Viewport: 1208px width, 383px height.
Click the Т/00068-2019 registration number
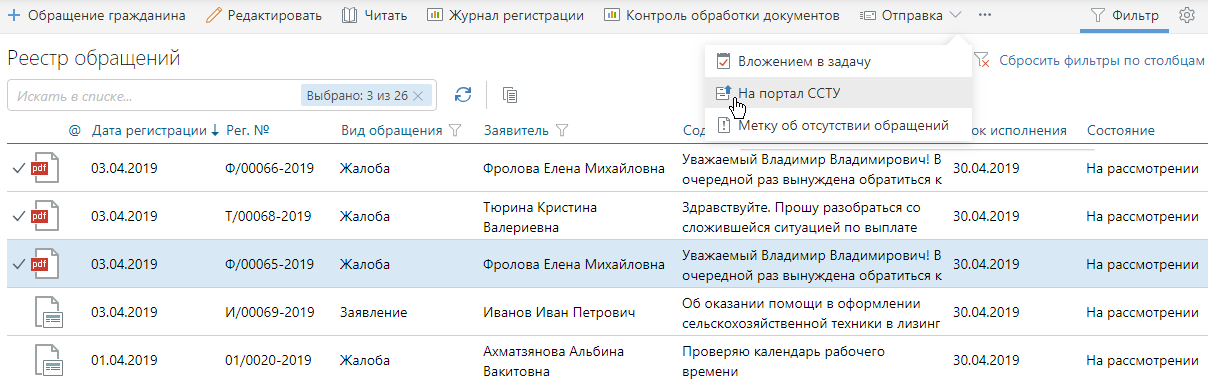[270, 216]
